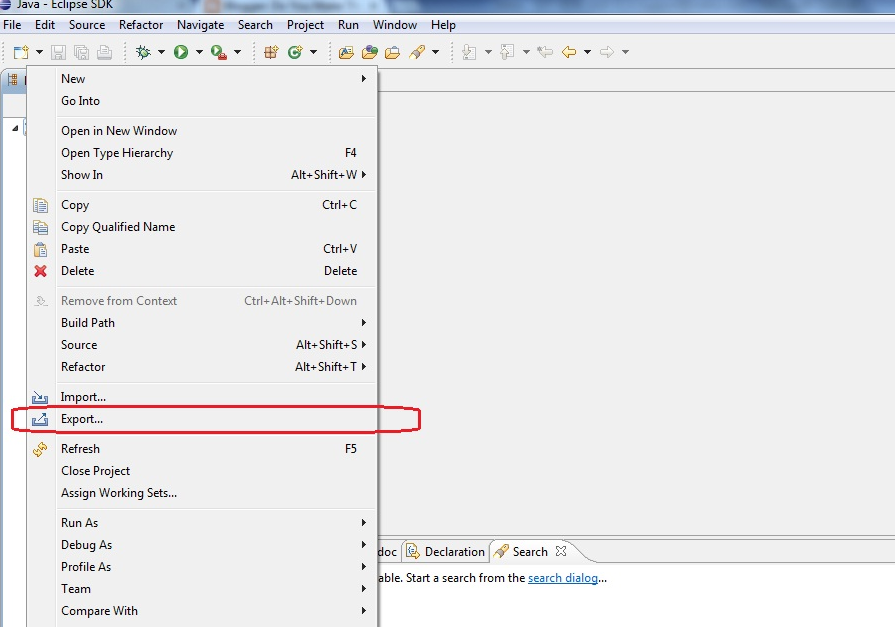Click the New Java Package icon
The height and width of the screenshot is (627, 895).
click(271, 52)
